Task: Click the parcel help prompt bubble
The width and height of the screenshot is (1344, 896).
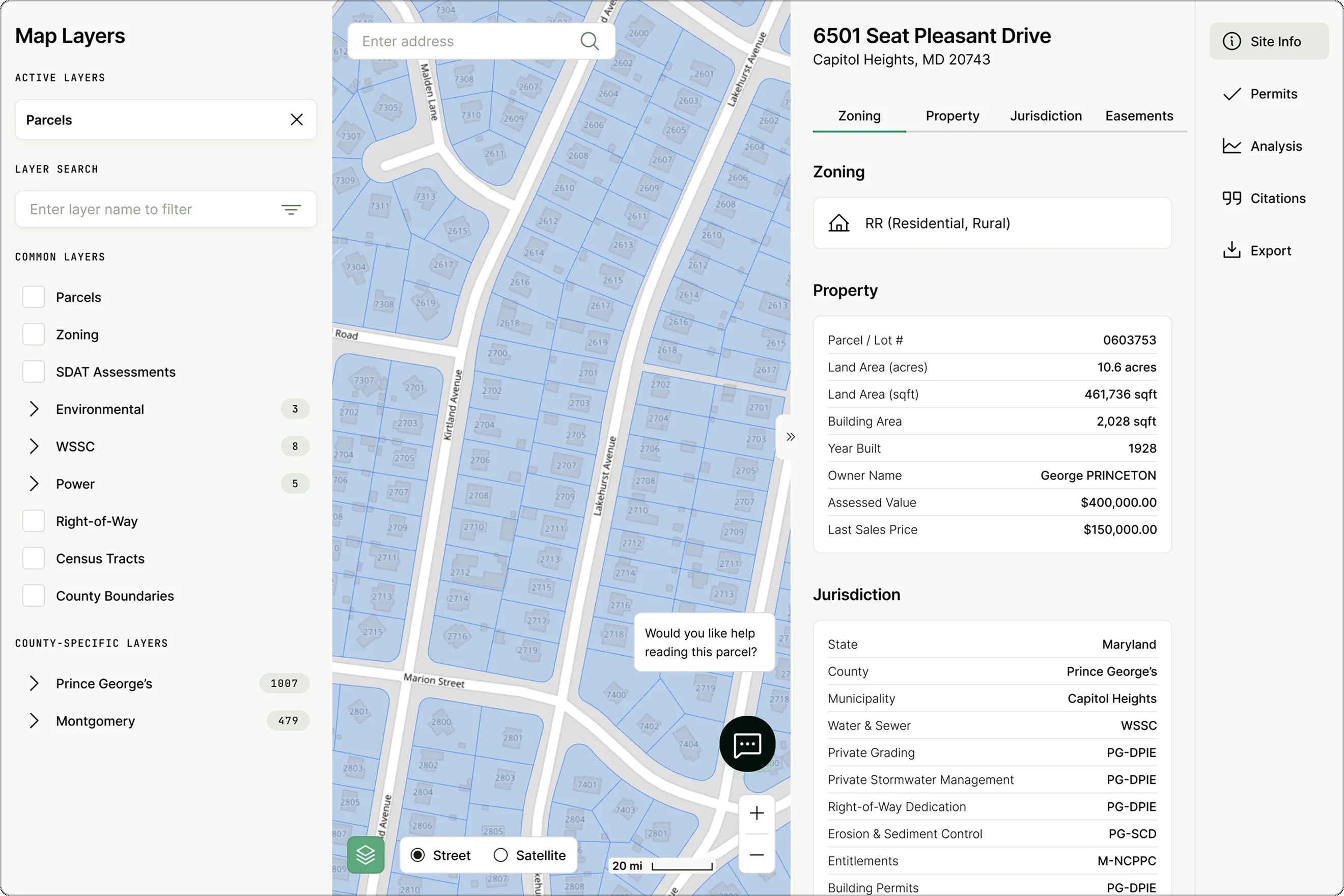Action: pyautogui.click(x=704, y=642)
